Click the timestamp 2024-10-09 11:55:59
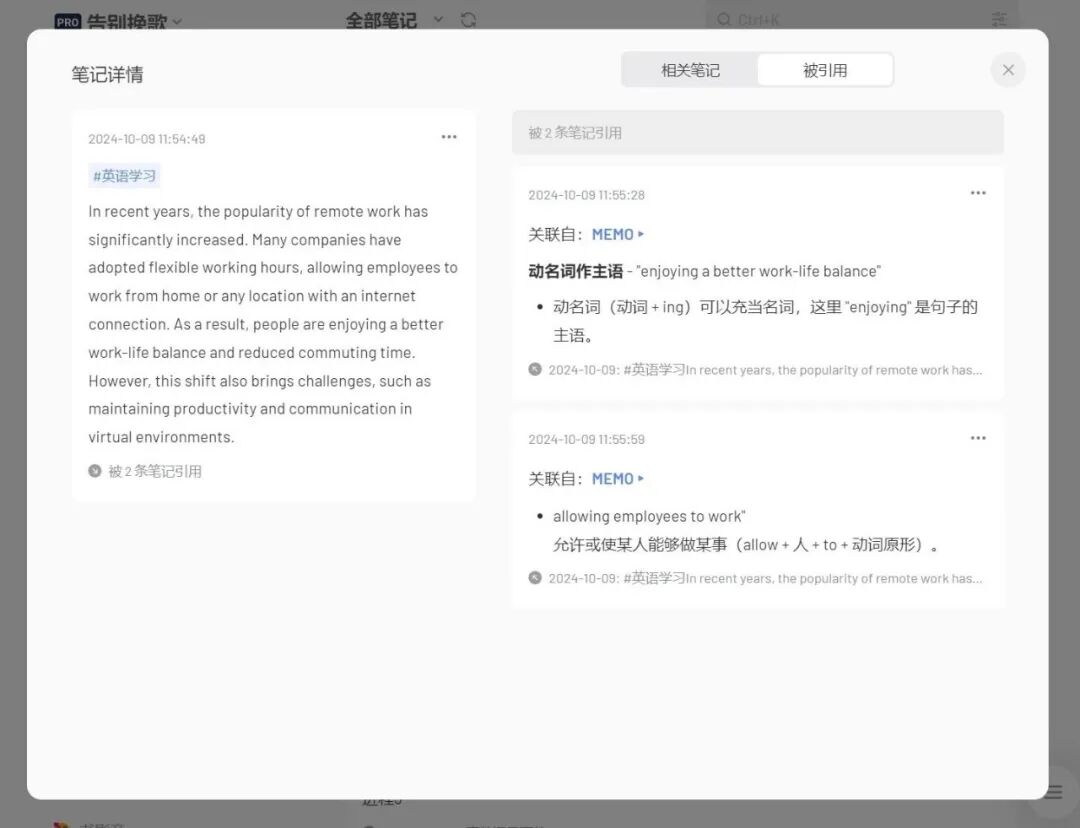 click(586, 439)
